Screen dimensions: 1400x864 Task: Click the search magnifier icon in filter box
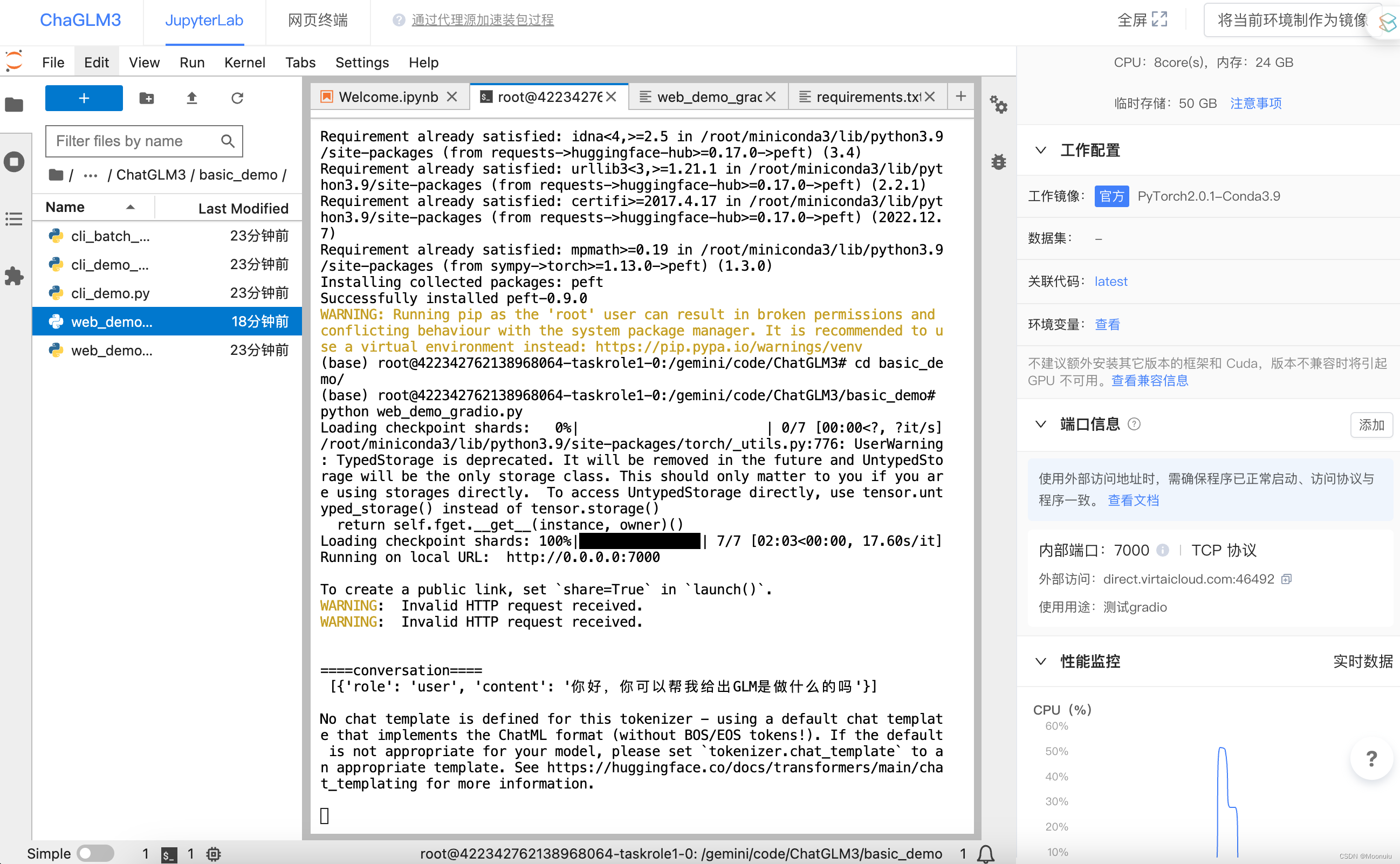click(x=228, y=141)
